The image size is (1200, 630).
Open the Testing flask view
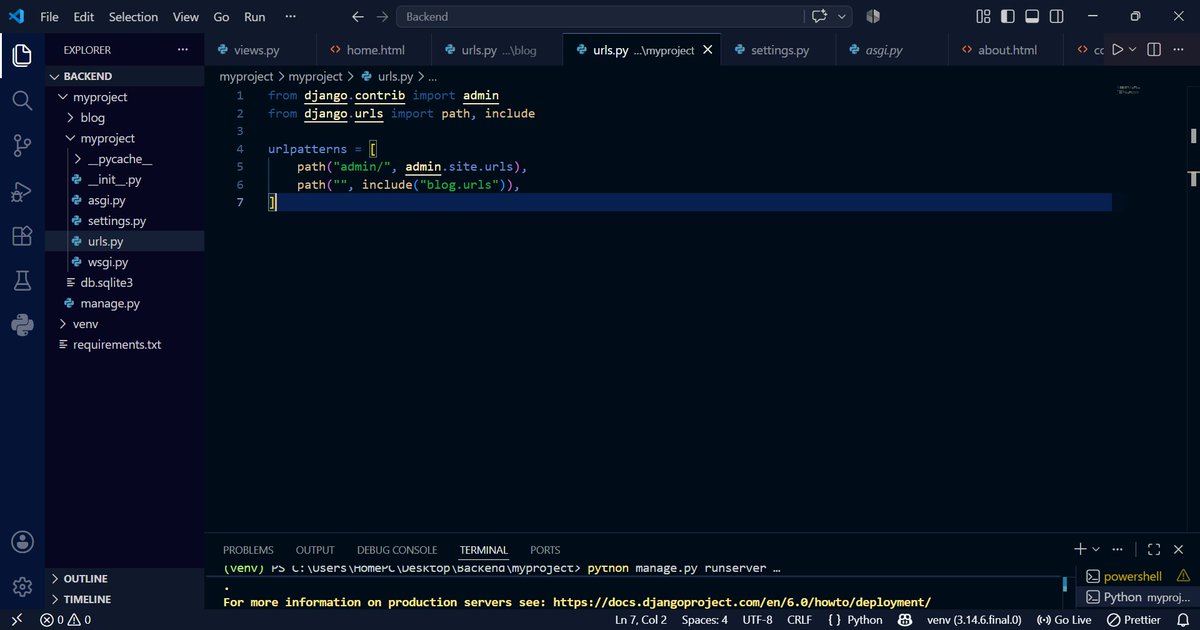pos(22,281)
